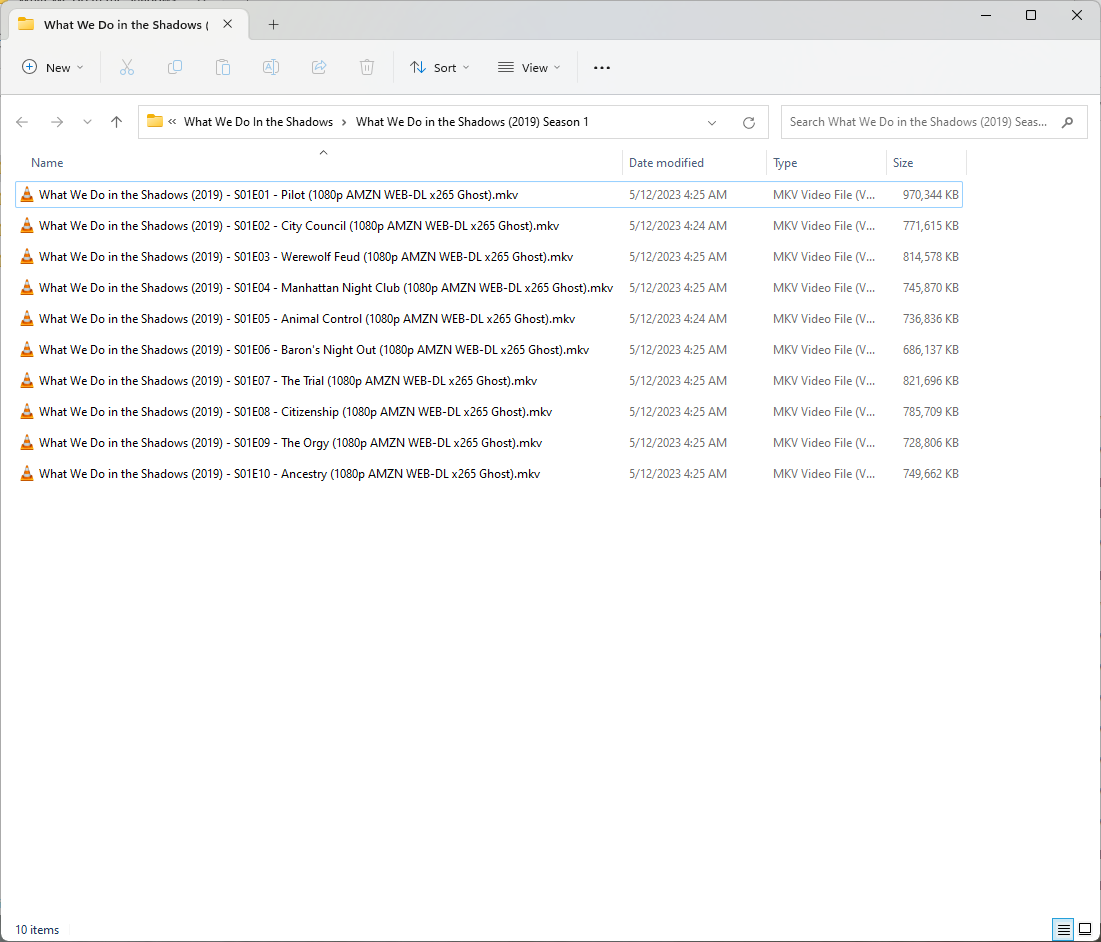Screen dimensions: 1101x942
Task: Add a new File Explorer tab
Action: (x=273, y=25)
